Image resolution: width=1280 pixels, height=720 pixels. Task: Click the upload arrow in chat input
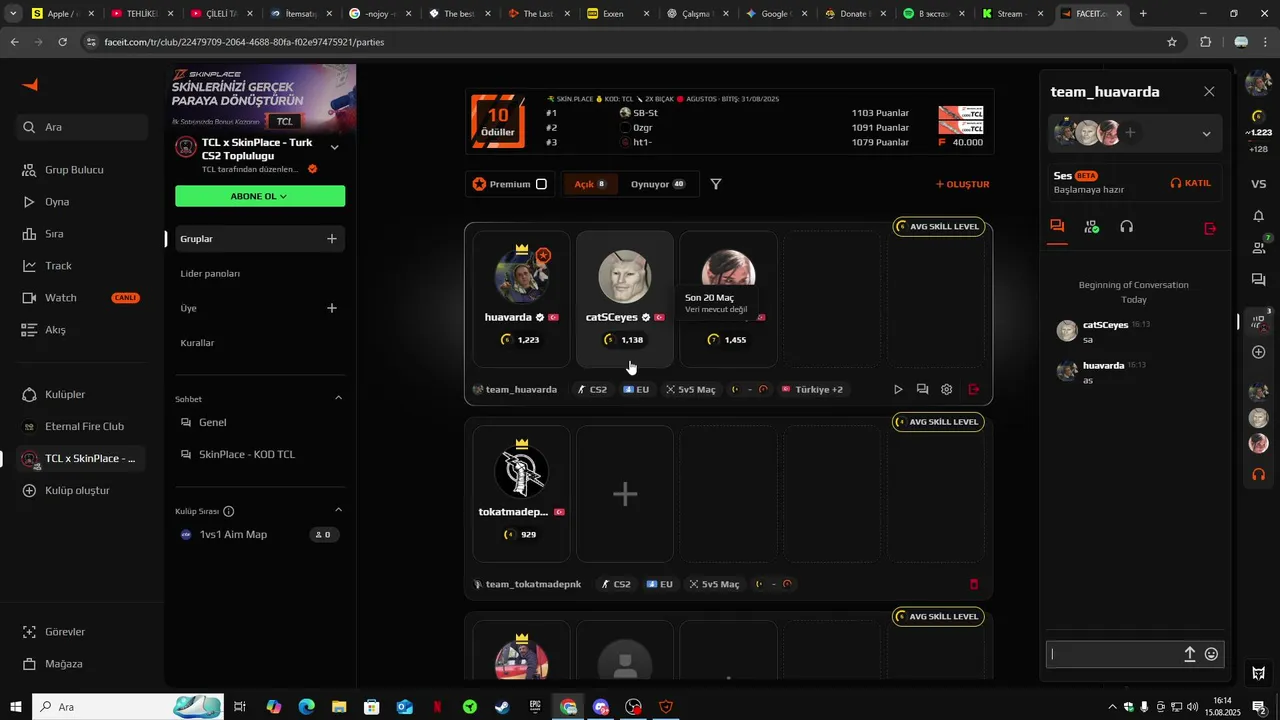pos(1190,654)
